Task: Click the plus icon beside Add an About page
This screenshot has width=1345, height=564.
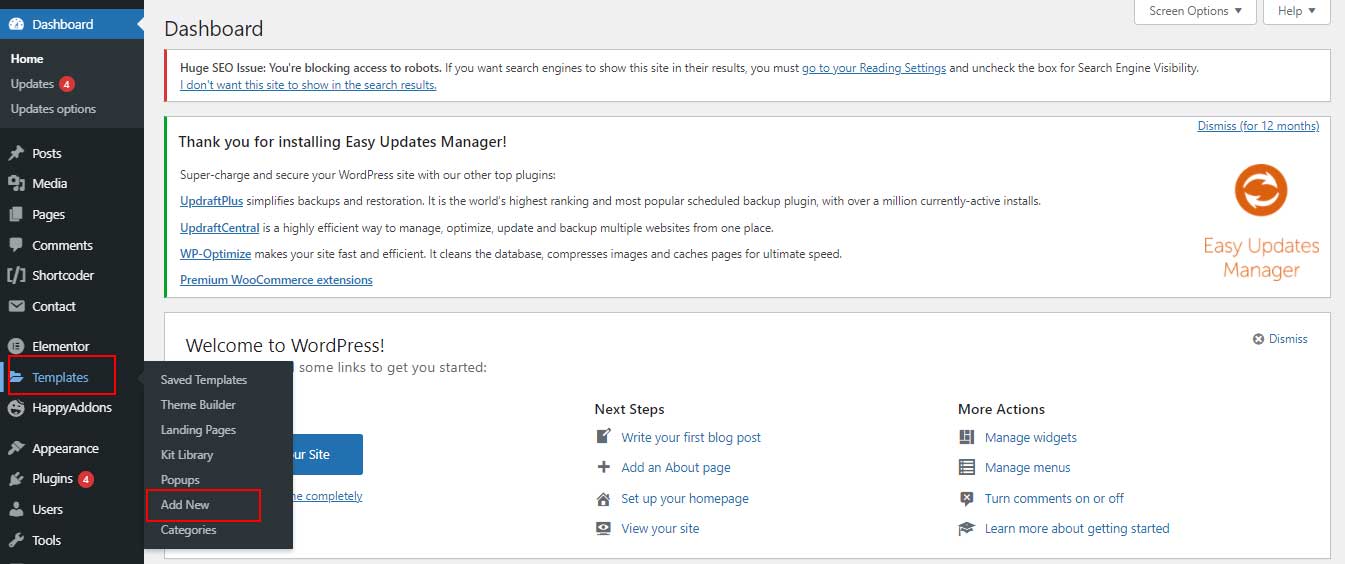Action: (603, 467)
